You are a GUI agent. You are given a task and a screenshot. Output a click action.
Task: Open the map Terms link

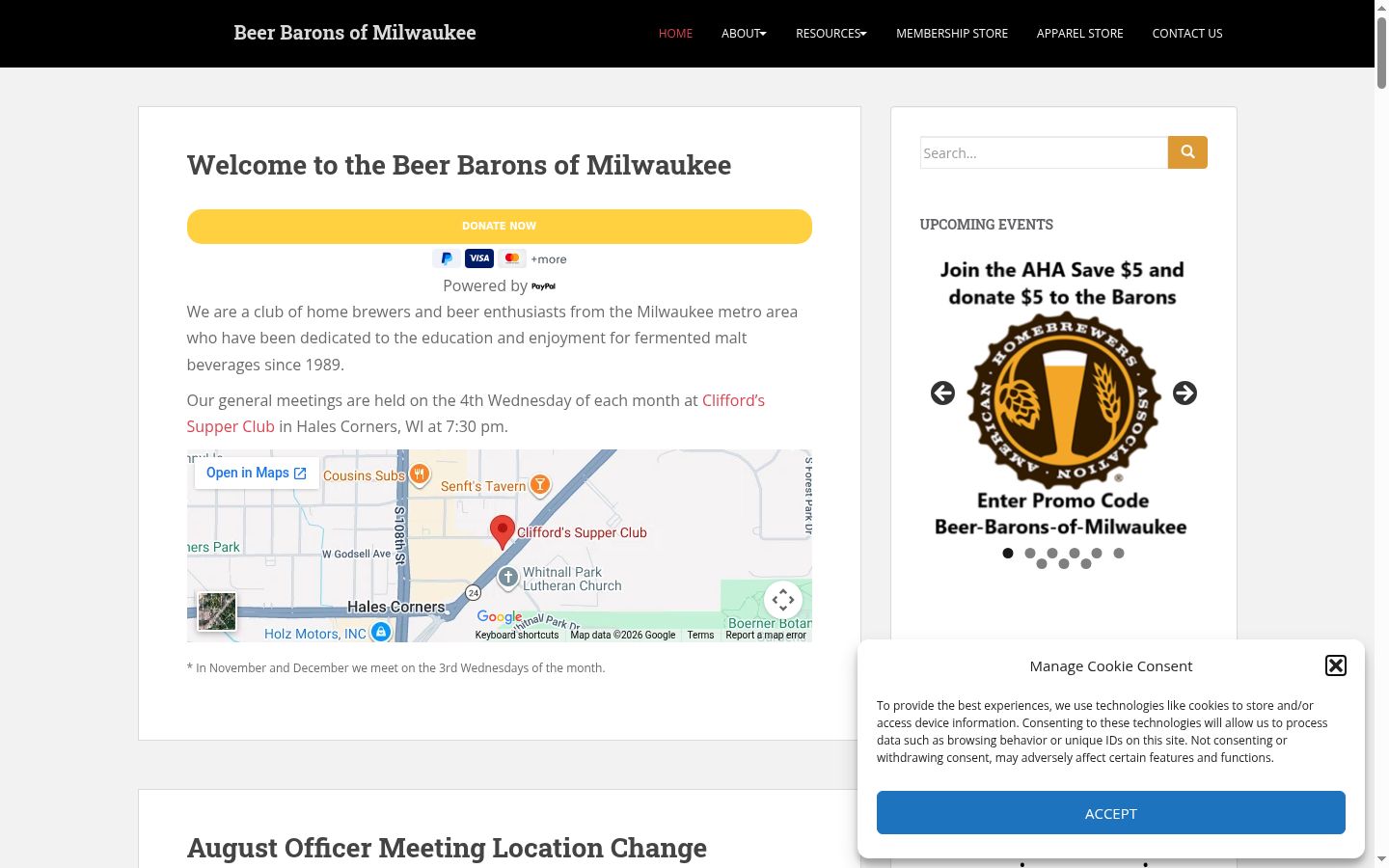tap(700, 636)
